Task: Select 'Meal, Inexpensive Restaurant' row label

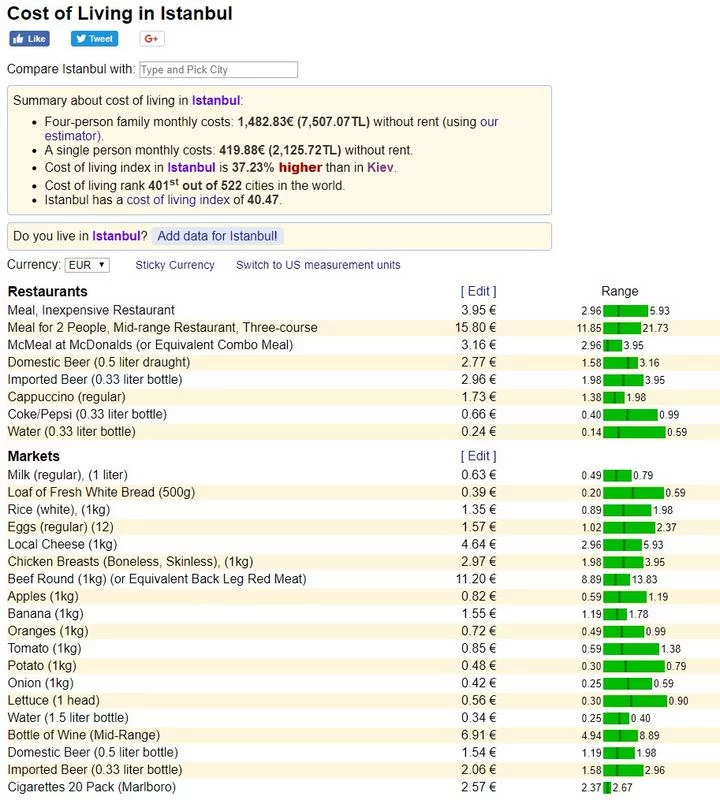Action: [91, 310]
